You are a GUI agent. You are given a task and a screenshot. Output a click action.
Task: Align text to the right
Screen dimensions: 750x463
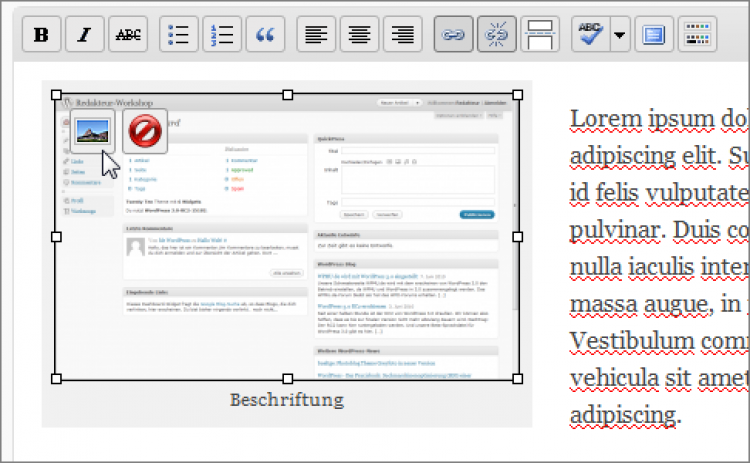click(403, 34)
